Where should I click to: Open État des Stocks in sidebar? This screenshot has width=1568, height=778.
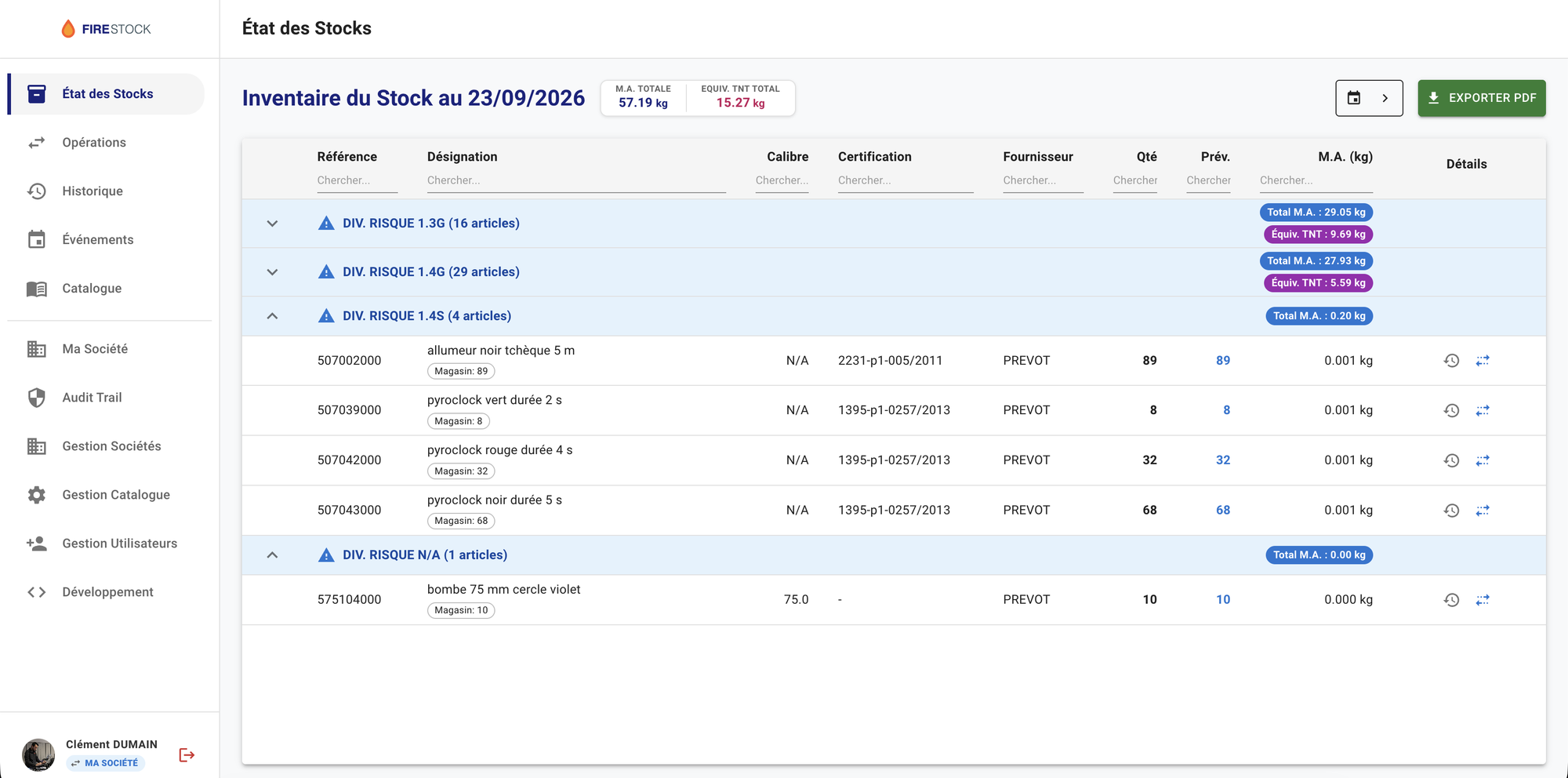(x=107, y=94)
